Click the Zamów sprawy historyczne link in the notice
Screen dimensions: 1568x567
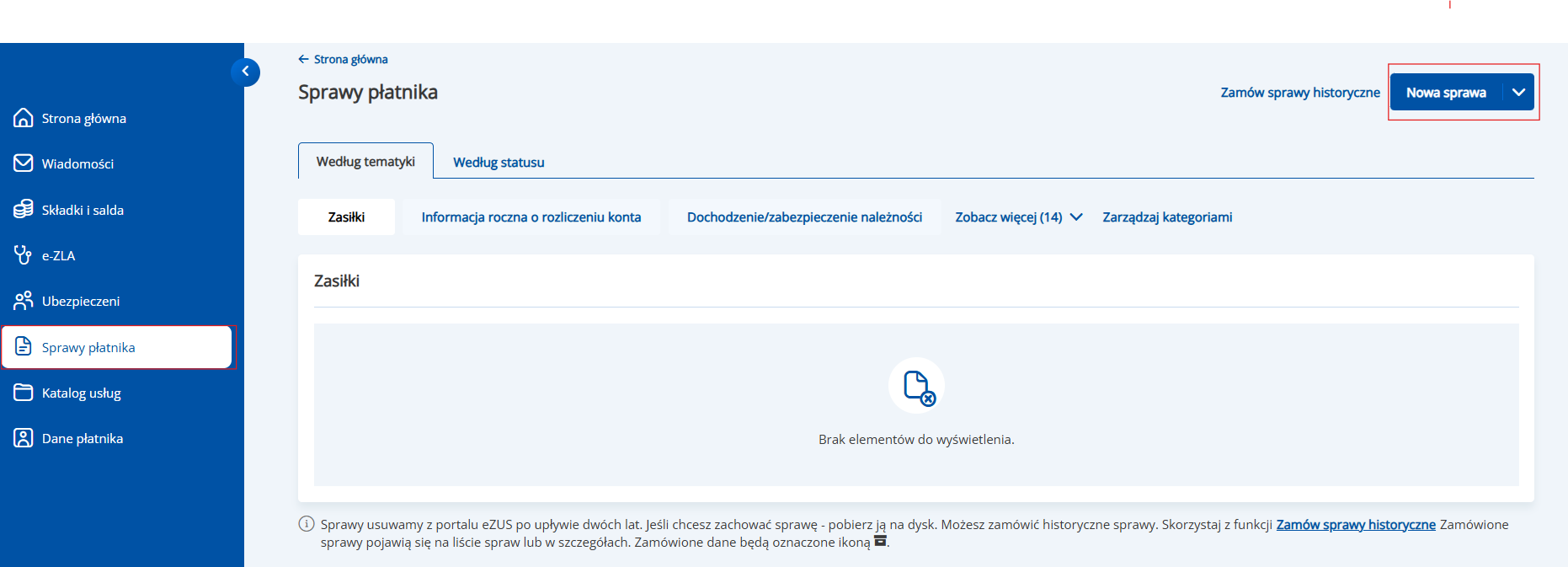click(x=1356, y=524)
